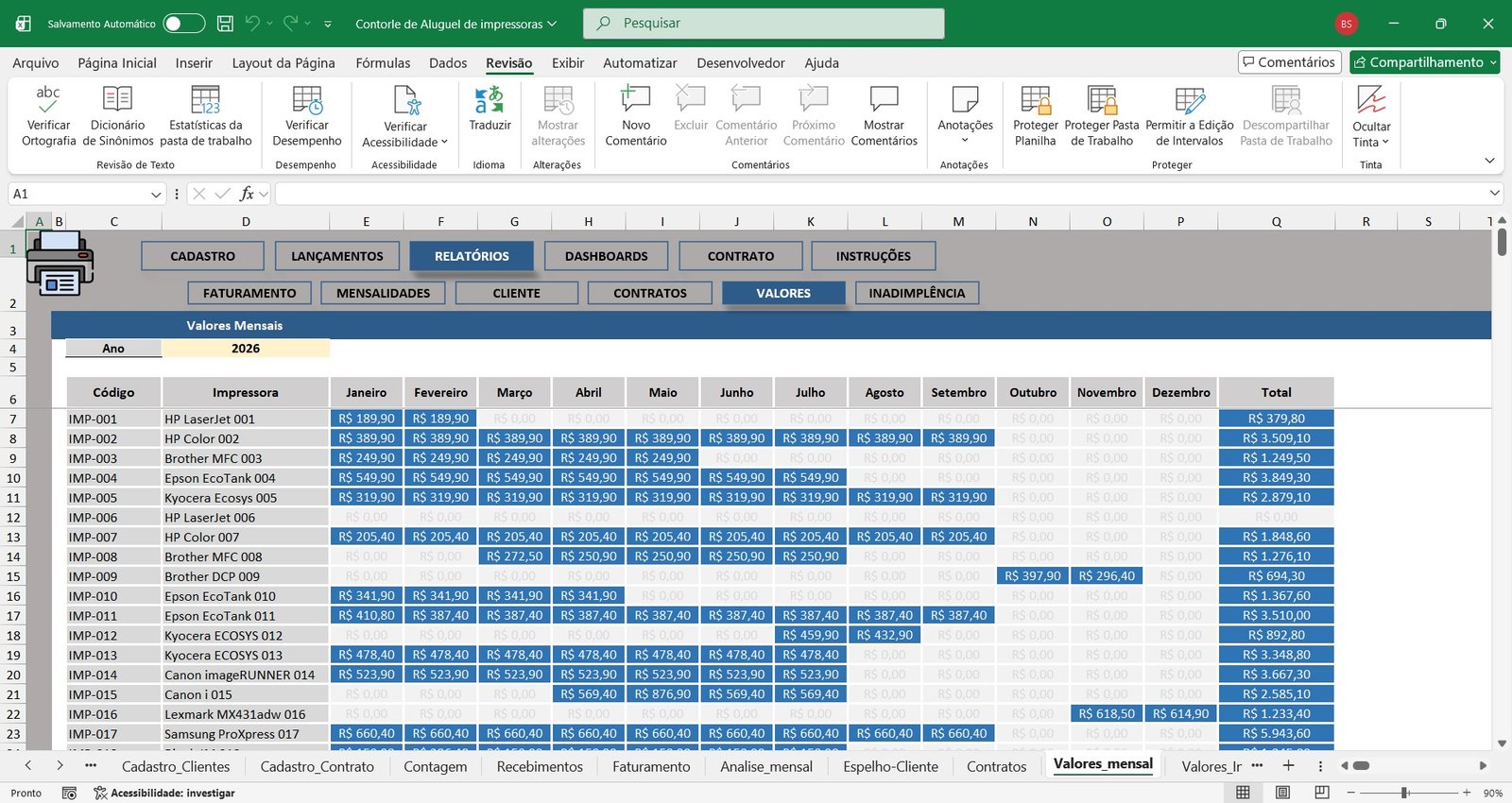Add a Novo Comentário
The image size is (1512, 803).
pos(635,116)
